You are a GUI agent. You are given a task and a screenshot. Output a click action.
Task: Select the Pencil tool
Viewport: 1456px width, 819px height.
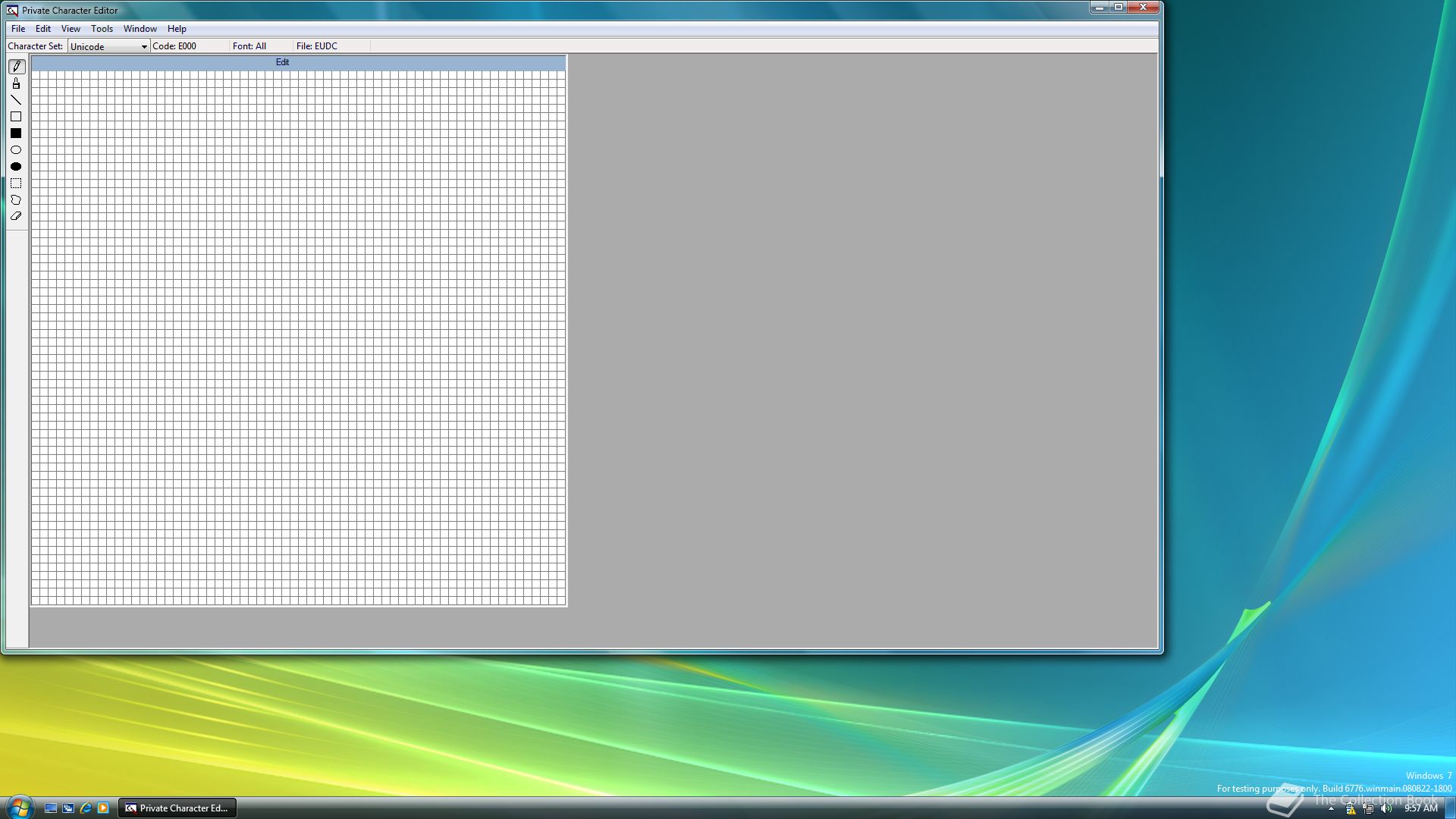click(x=16, y=67)
